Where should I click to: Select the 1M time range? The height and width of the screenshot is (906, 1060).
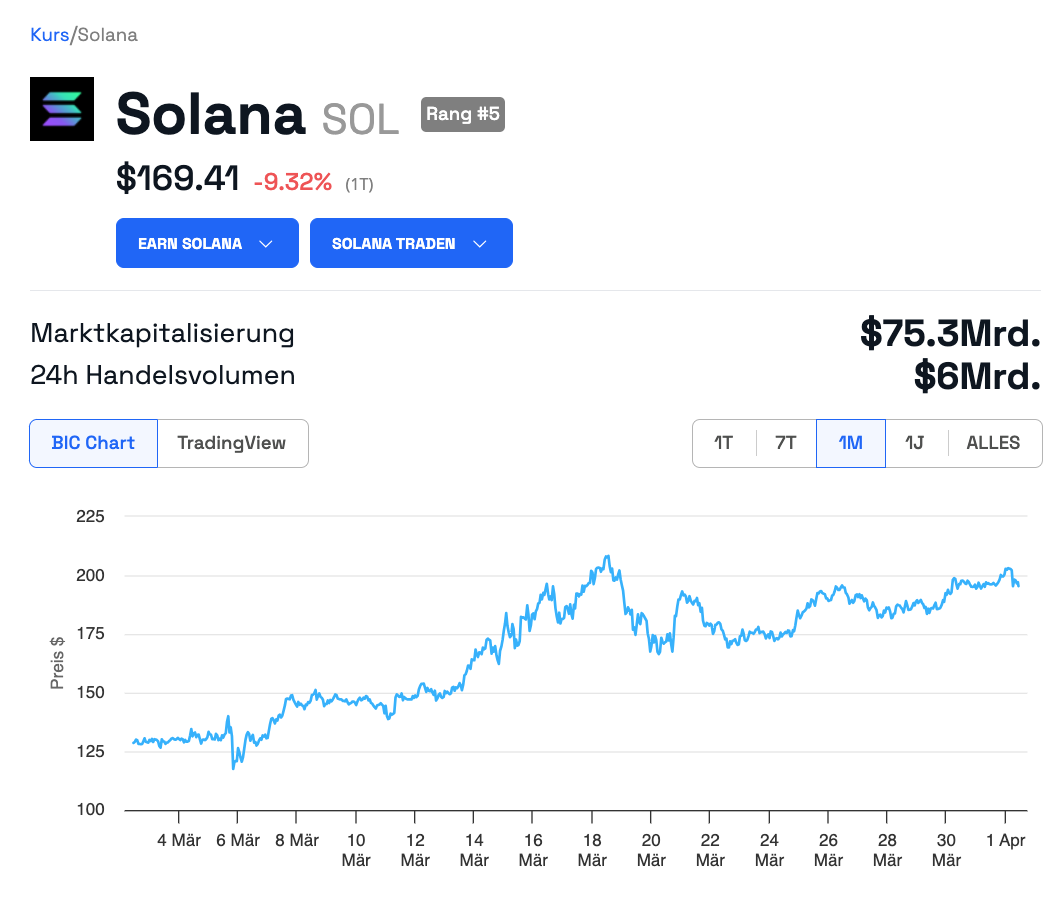pyautogui.click(x=850, y=443)
